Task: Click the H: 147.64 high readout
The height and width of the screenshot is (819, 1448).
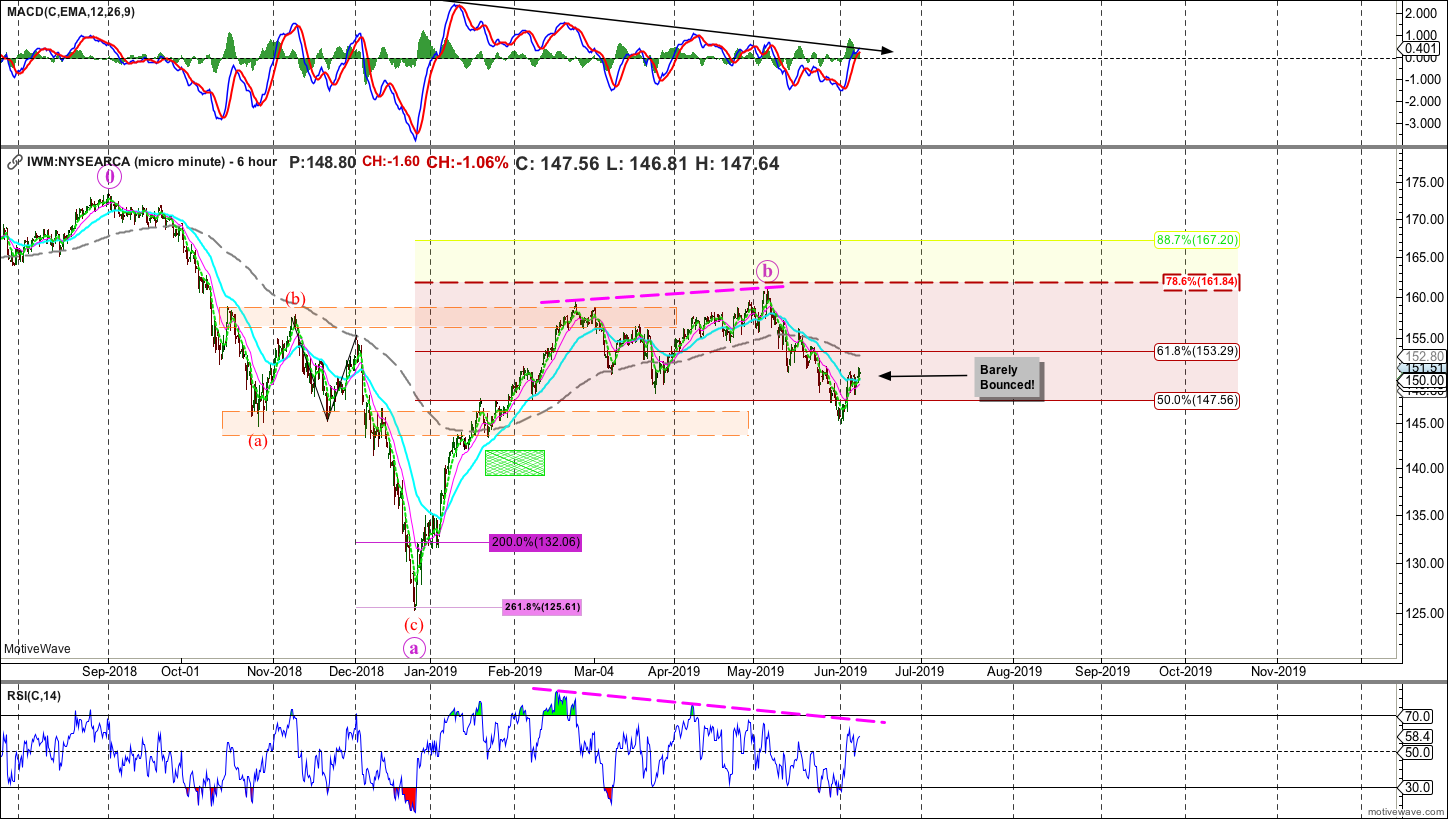Action: pyautogui.click(x=737, y=162)
